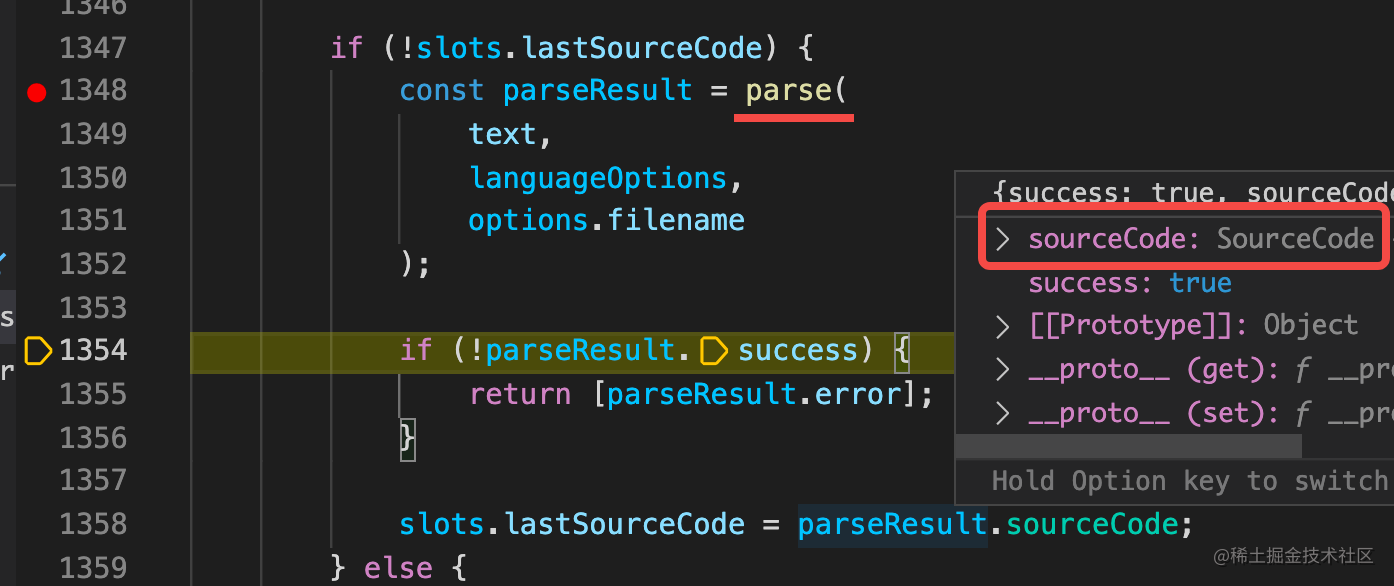
Task: Click the hover popup's horizontal scrollbar
Action: coord(1129,445)
